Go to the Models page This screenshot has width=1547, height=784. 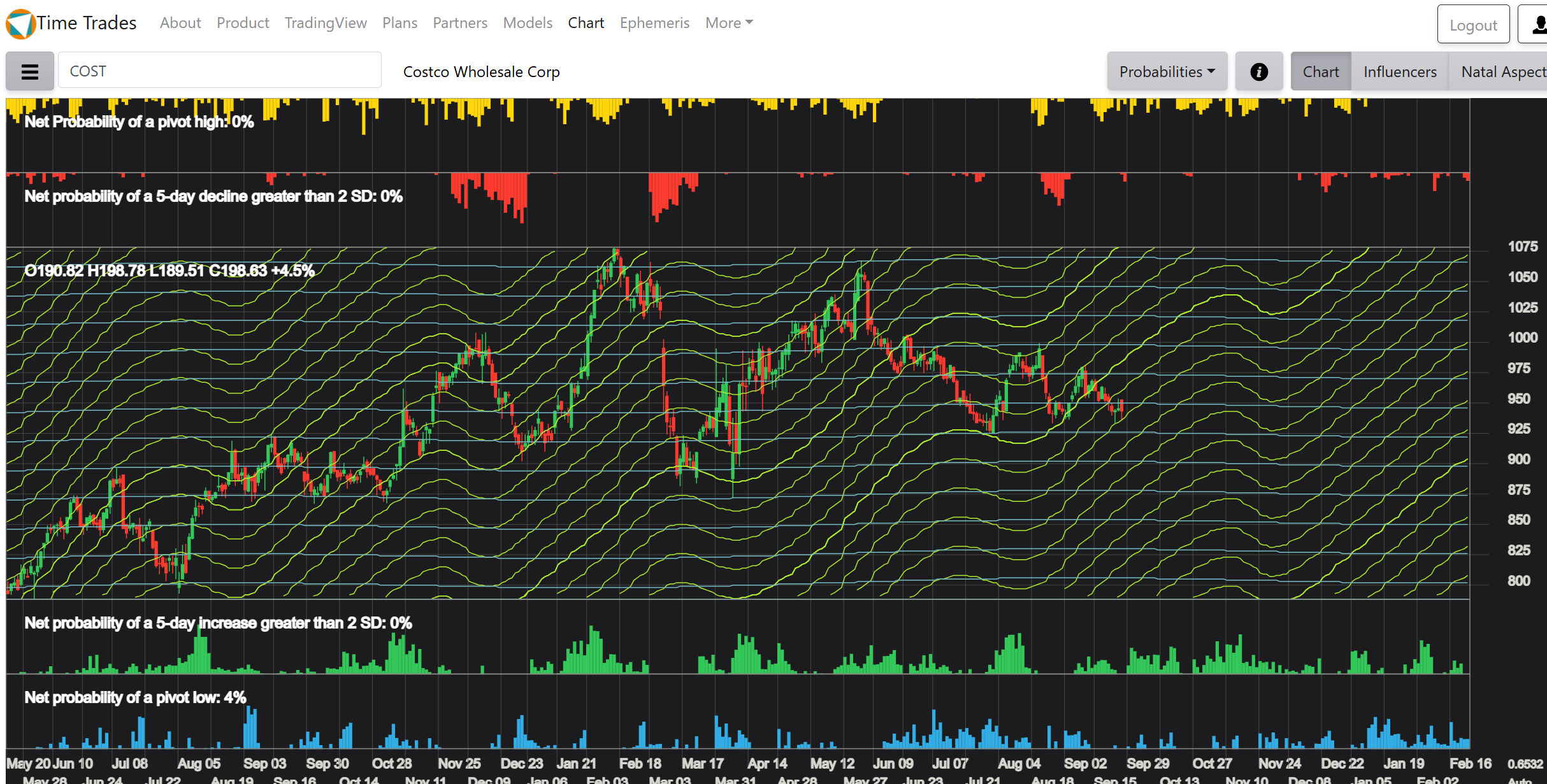pos(527,23)
